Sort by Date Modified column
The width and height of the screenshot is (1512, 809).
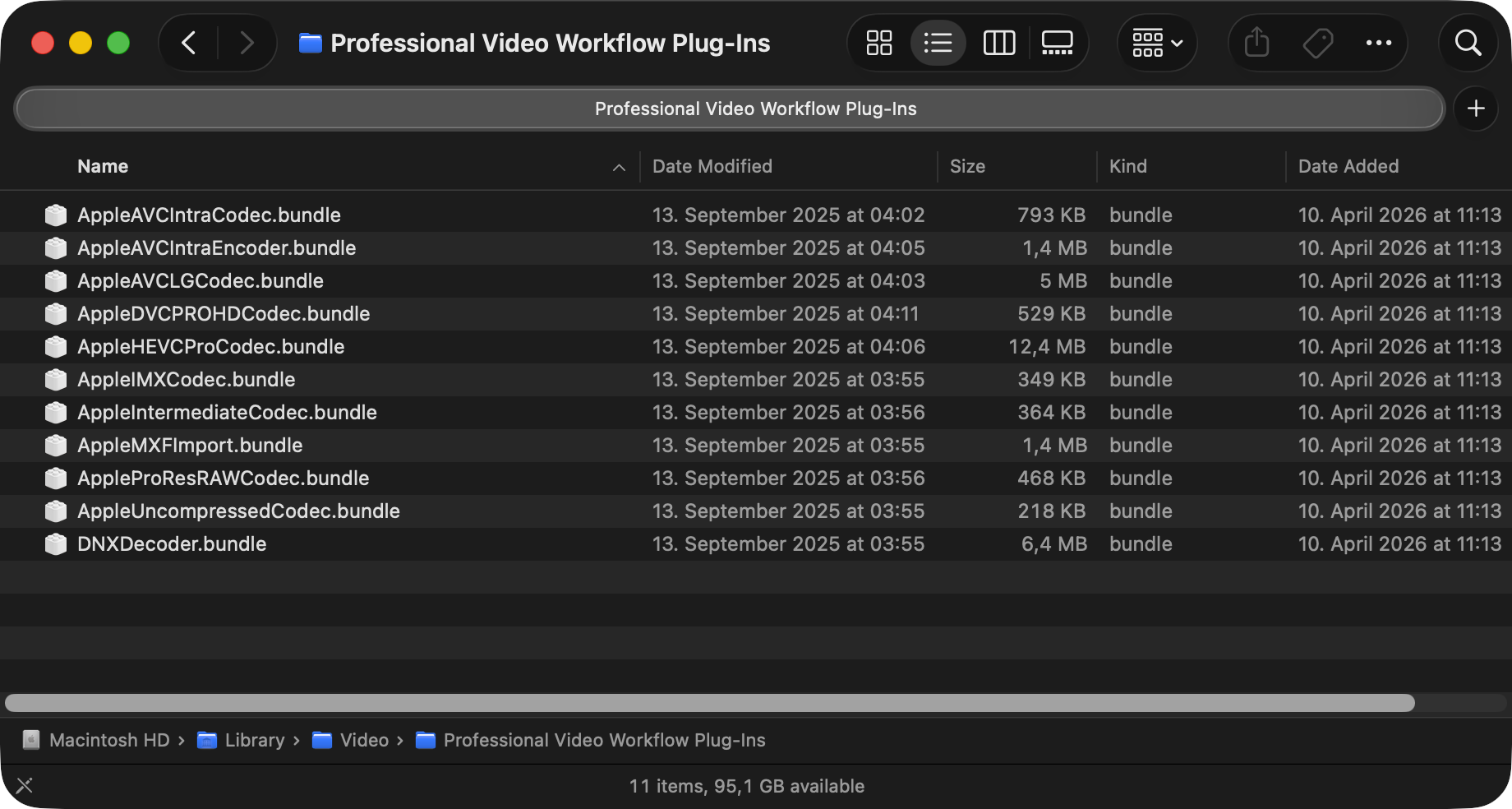(x=712, y=166)
